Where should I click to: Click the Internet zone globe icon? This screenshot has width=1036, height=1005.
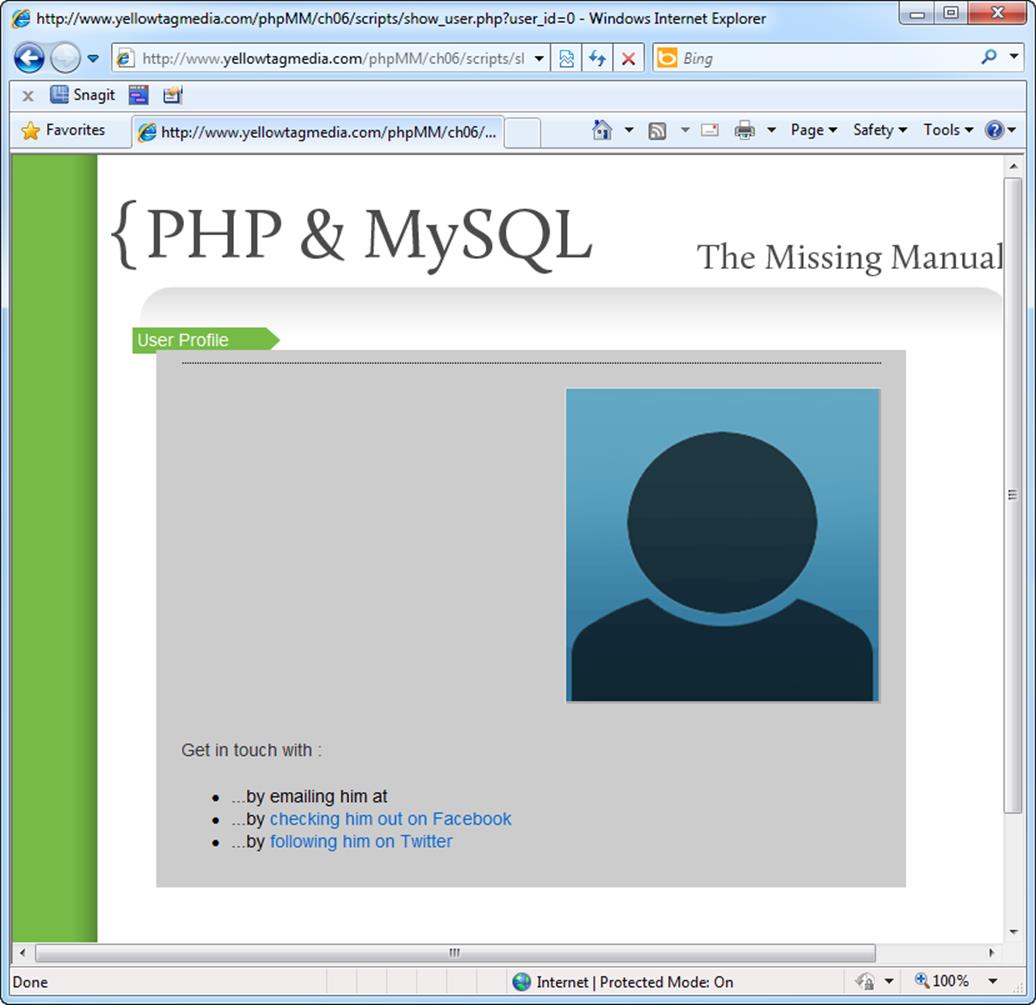[x=521, y=982]
